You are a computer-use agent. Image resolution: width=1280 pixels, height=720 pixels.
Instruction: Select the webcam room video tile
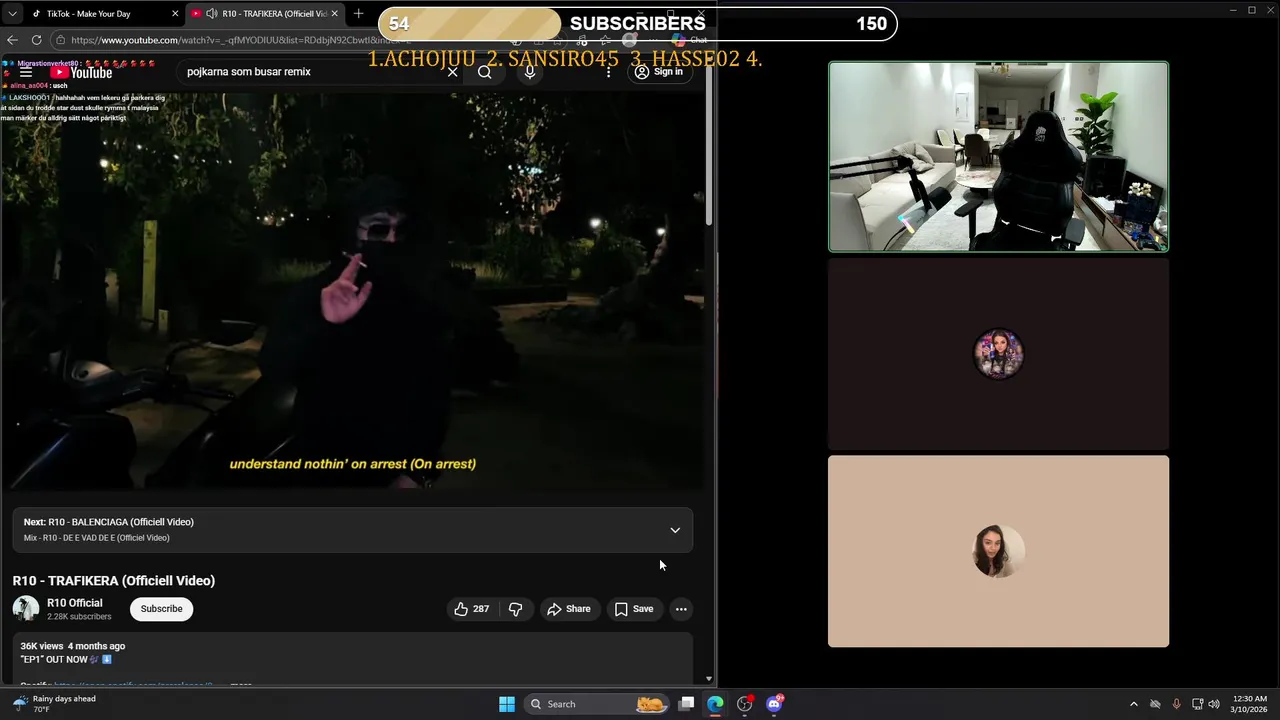(x=998, y=156)
